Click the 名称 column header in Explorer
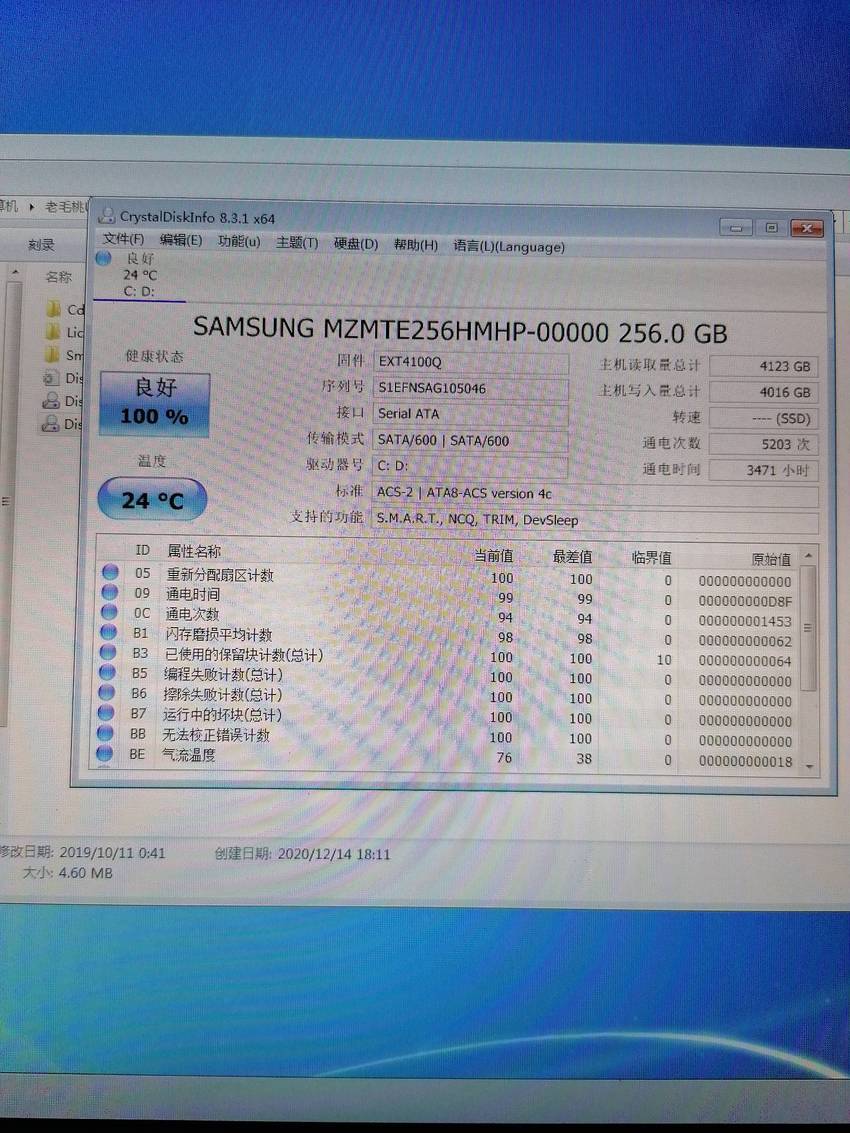Screen dimensions: 850x1133 point(58,276)
